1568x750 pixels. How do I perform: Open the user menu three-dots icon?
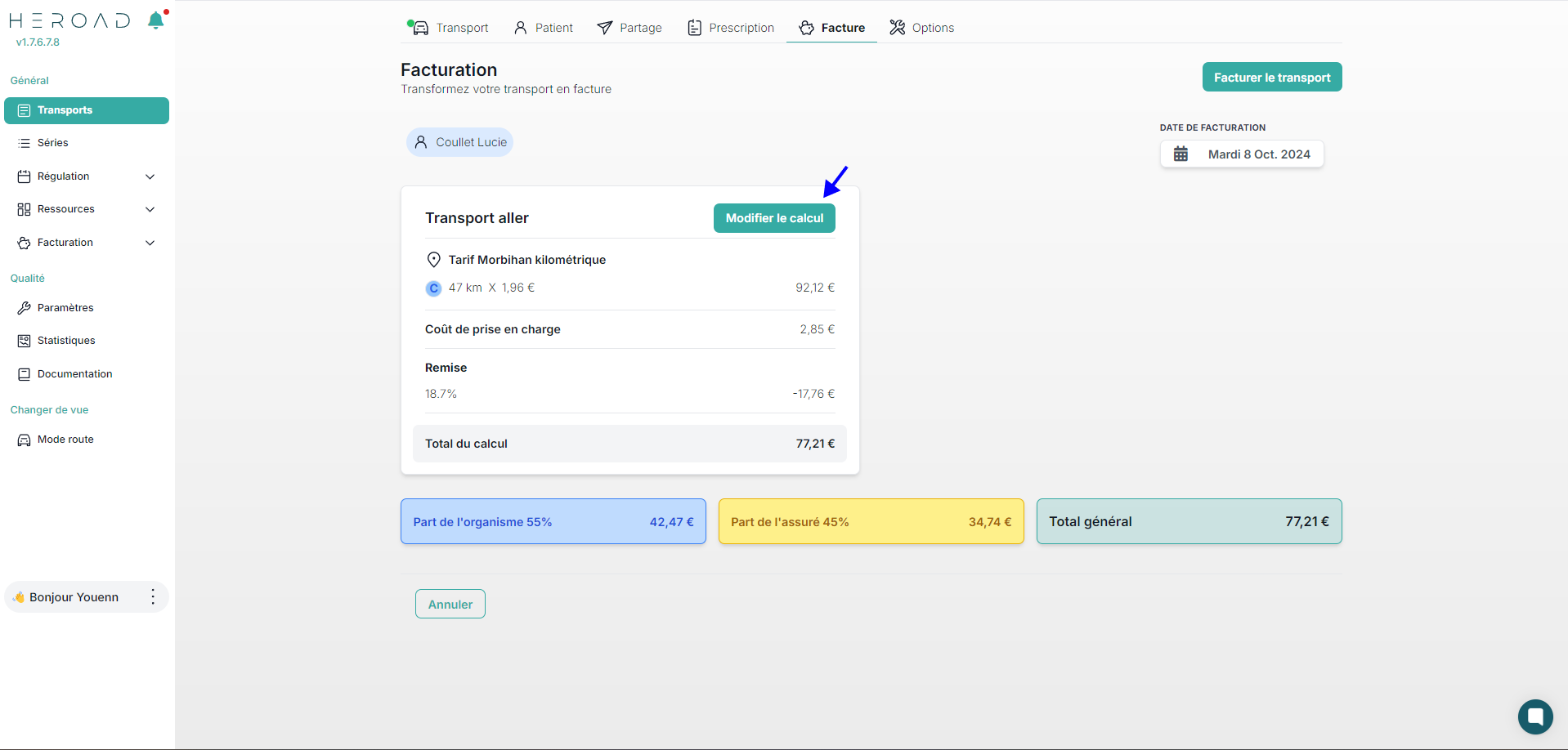point(153,597)
